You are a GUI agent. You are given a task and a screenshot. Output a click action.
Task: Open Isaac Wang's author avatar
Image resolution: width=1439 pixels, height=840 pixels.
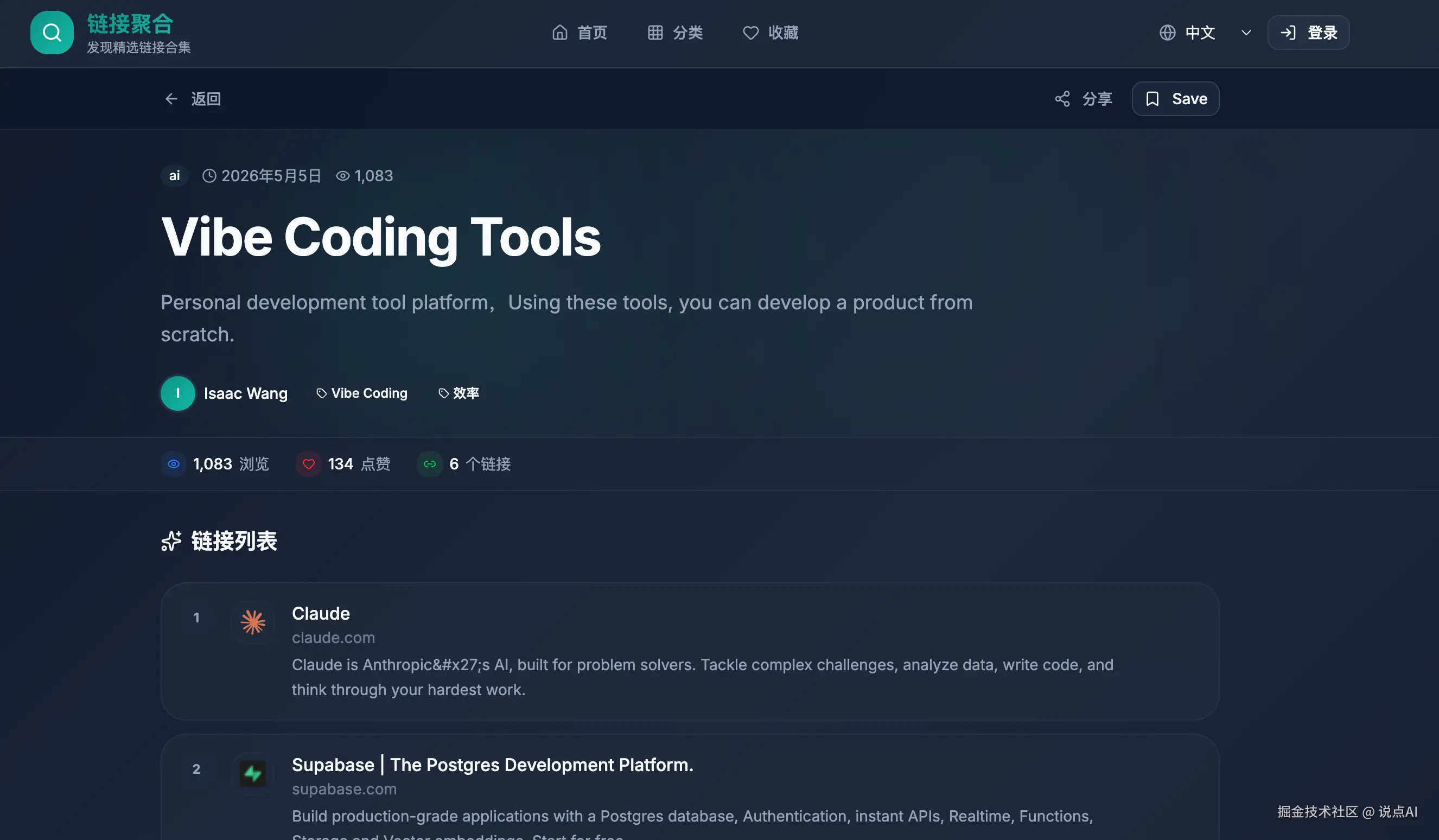pyautogui.click(x=177, y=393)
